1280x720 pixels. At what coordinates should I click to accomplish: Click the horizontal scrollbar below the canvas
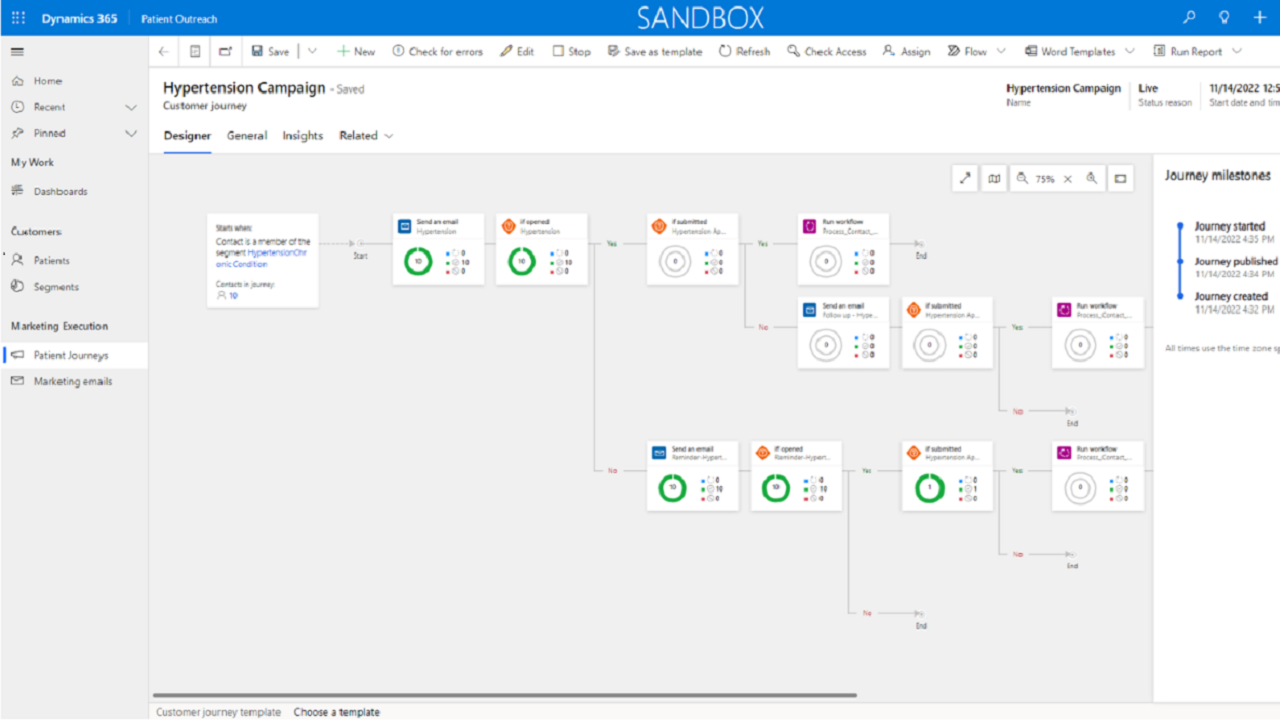(505, 695)
